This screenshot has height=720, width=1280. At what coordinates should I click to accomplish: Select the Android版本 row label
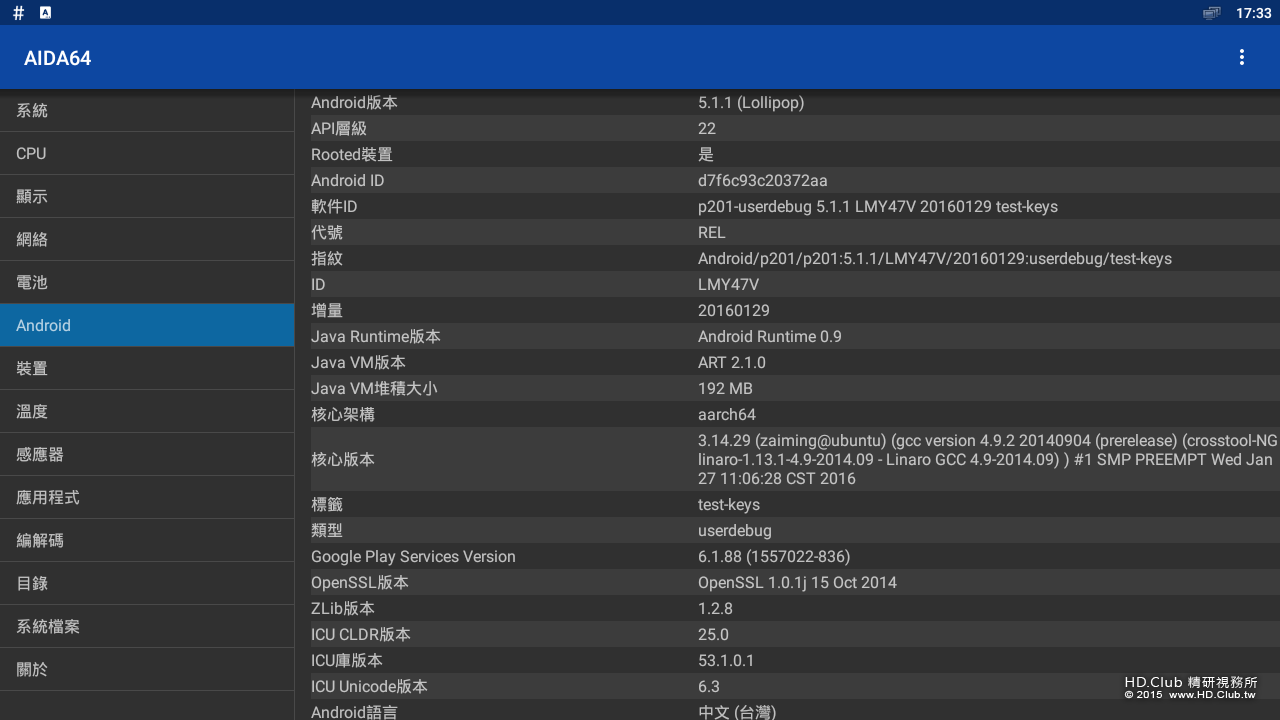(354, 102)
